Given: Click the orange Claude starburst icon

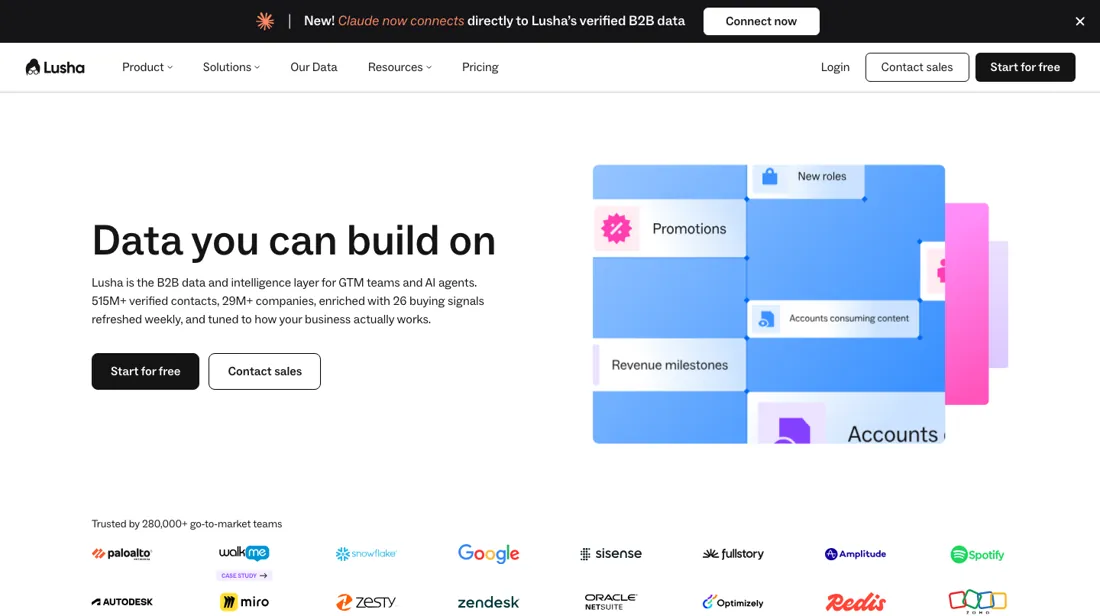Looking at the screenshot, I should (x=265, y=21).
